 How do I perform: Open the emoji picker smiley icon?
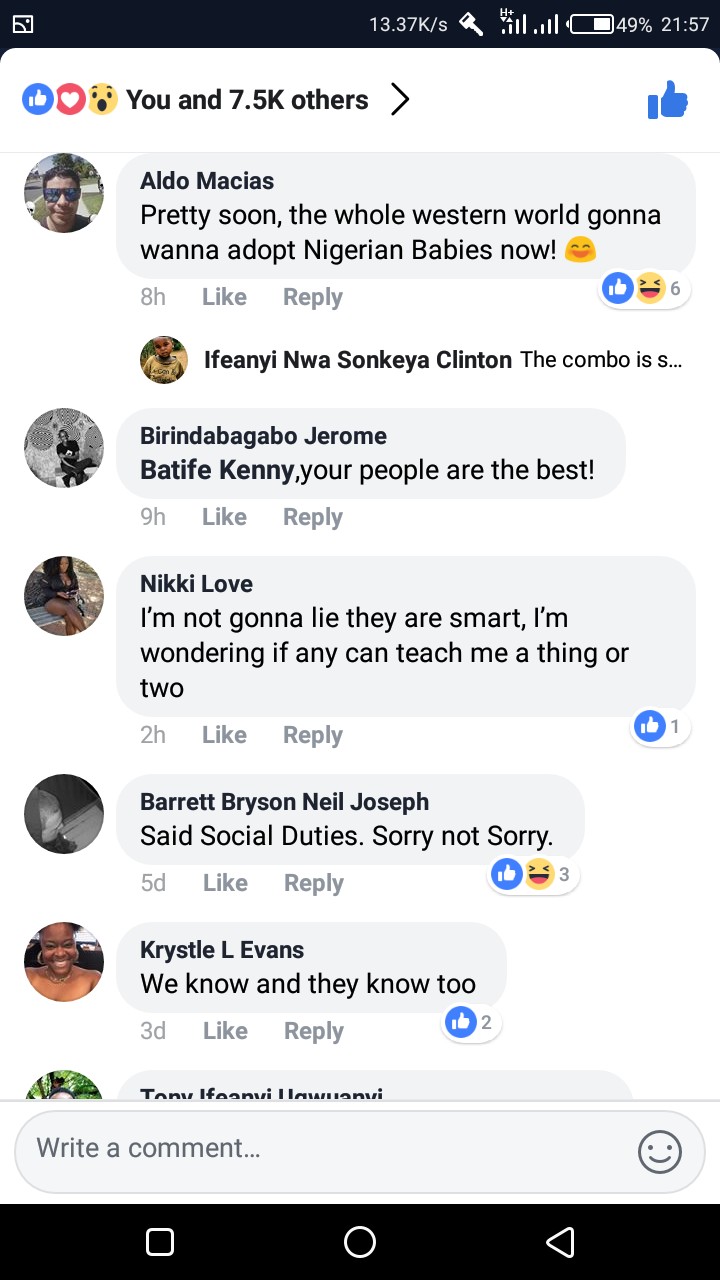(x=660, y=1152)
